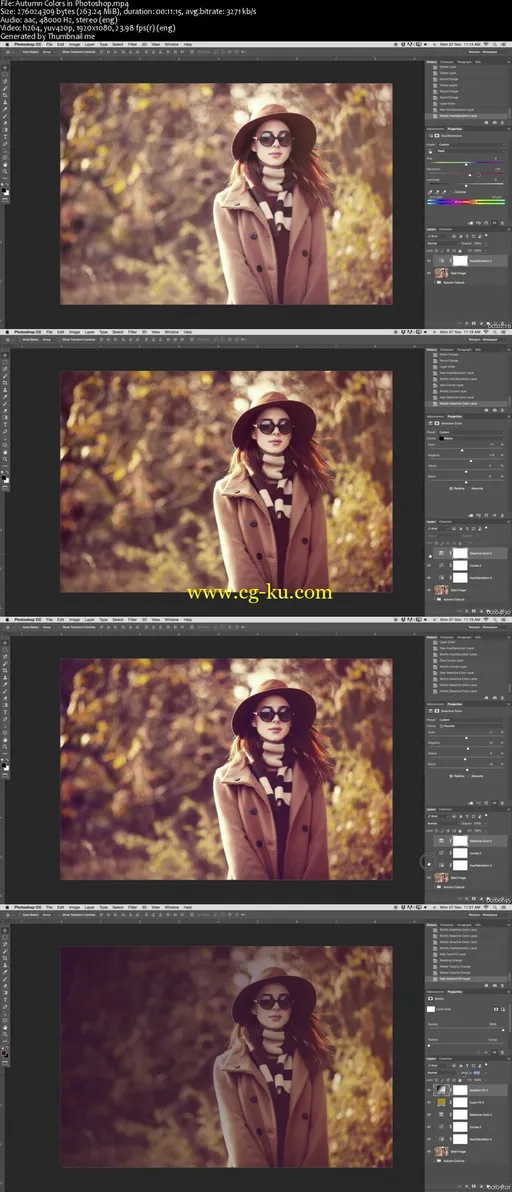Click lock all icon in Gradient Fill screenshot Layers
512x1192 pixels.
click(460, 1080)
